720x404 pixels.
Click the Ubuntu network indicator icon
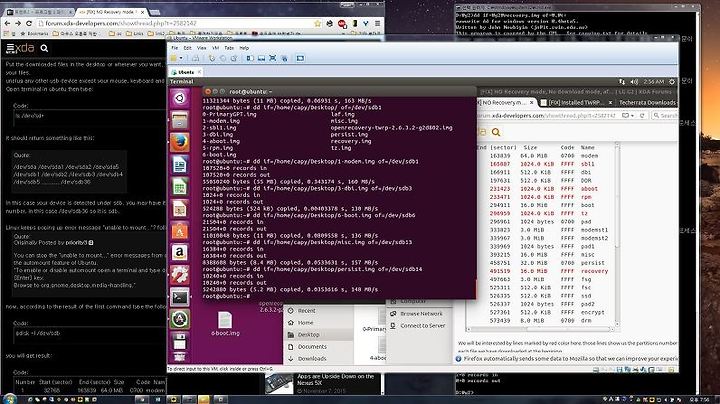(622, 81)
